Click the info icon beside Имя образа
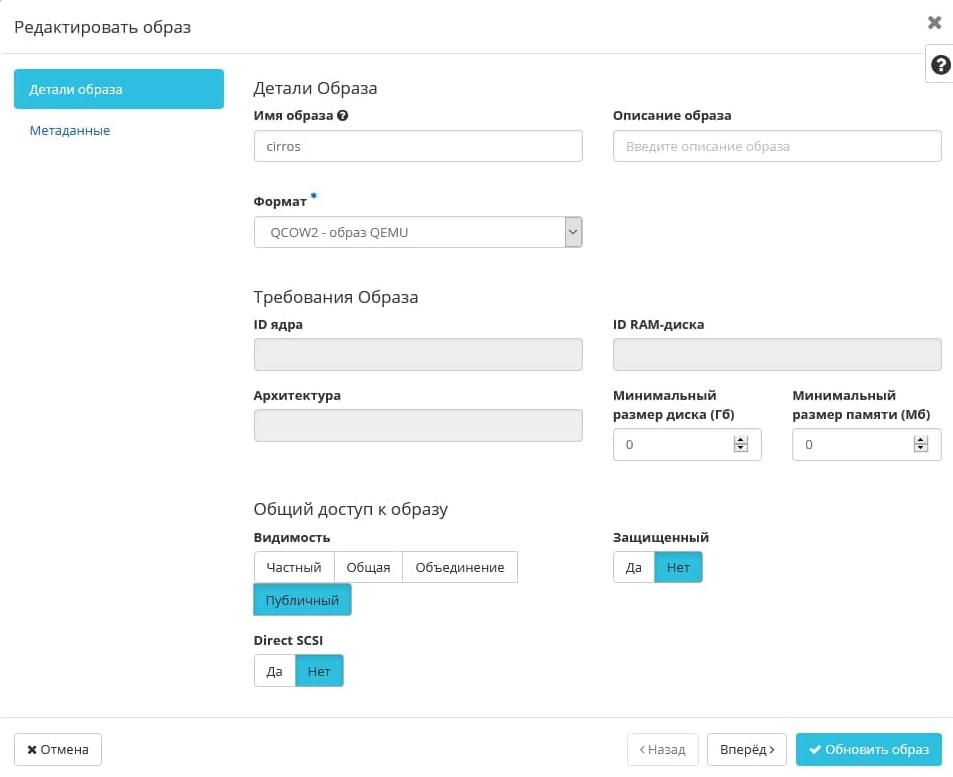The width and height of the screenshot is (953, 777). (343, 116)
